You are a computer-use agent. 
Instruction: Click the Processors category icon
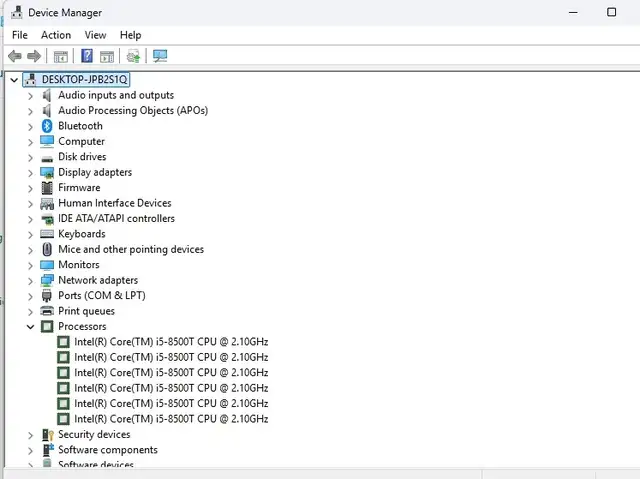[x=47, y=326]
